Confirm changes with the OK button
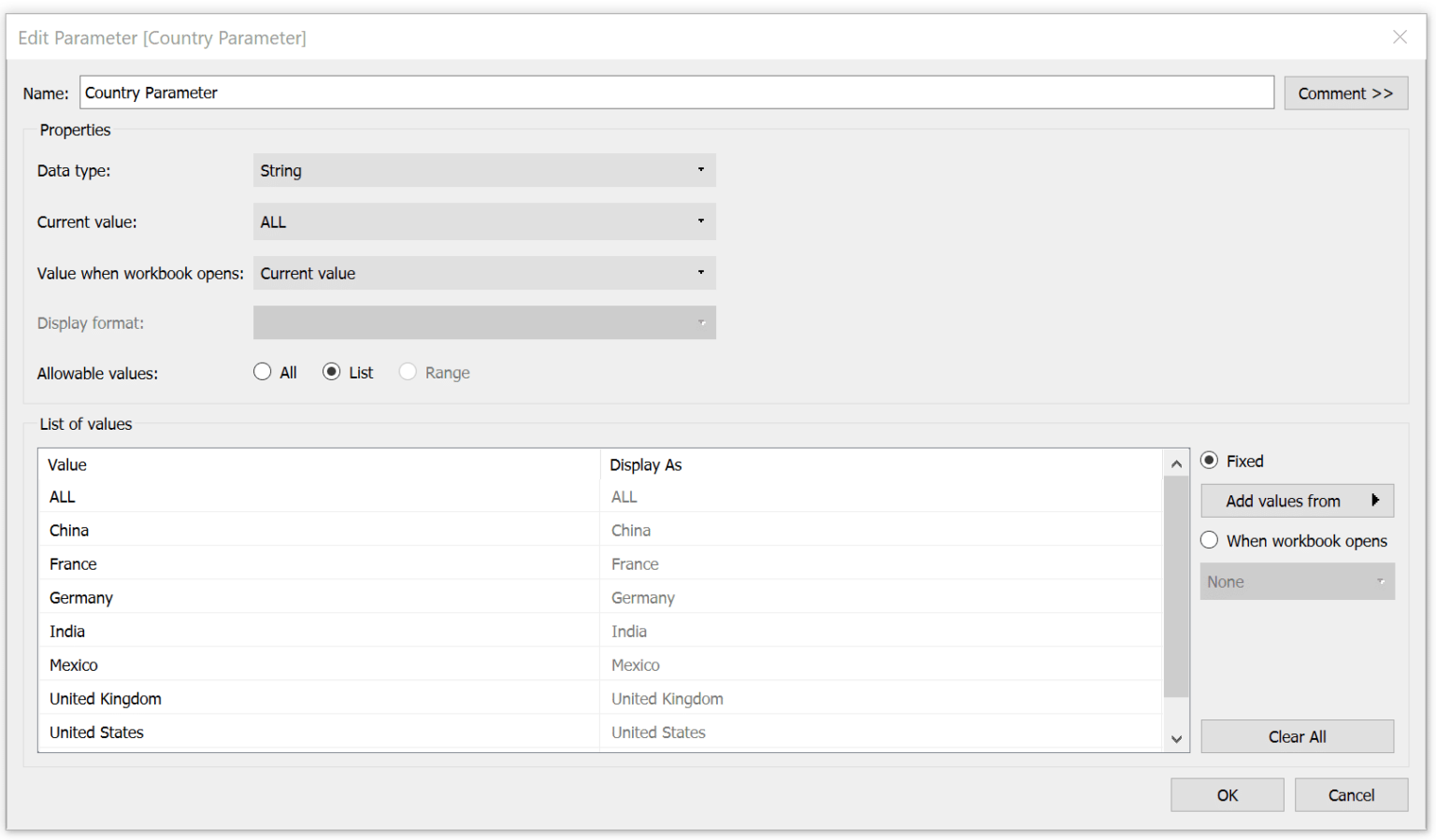This screenshot has width=1436, height=840. pyautogui.click(x=1227, y=794)
